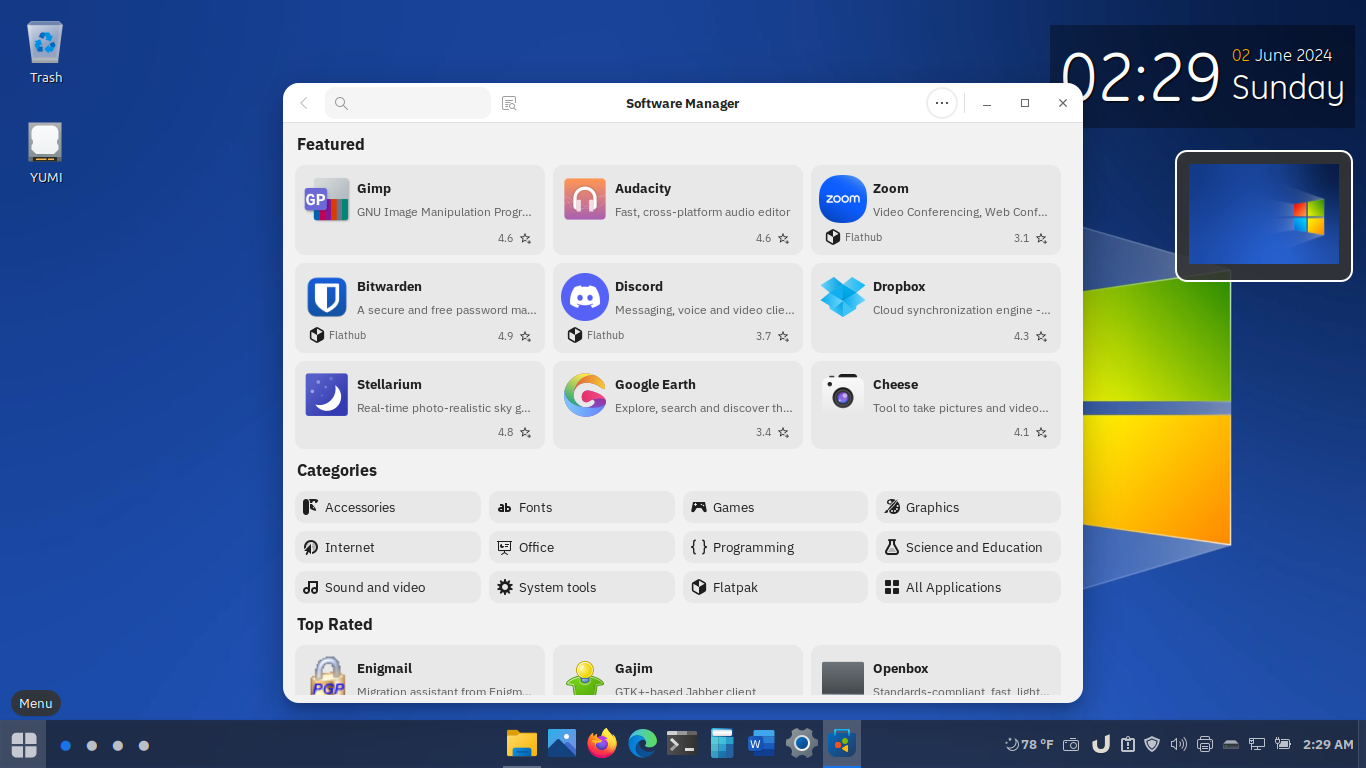Open the Discord app card

tap(678, 308)
